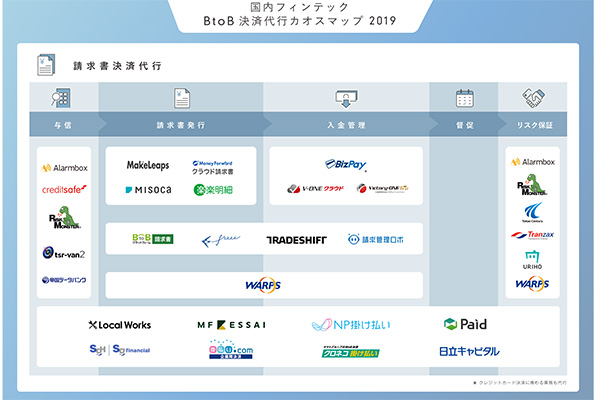The image size is (600, 400).
Task: Click the NP掛け払い logo
Action: 351,325
